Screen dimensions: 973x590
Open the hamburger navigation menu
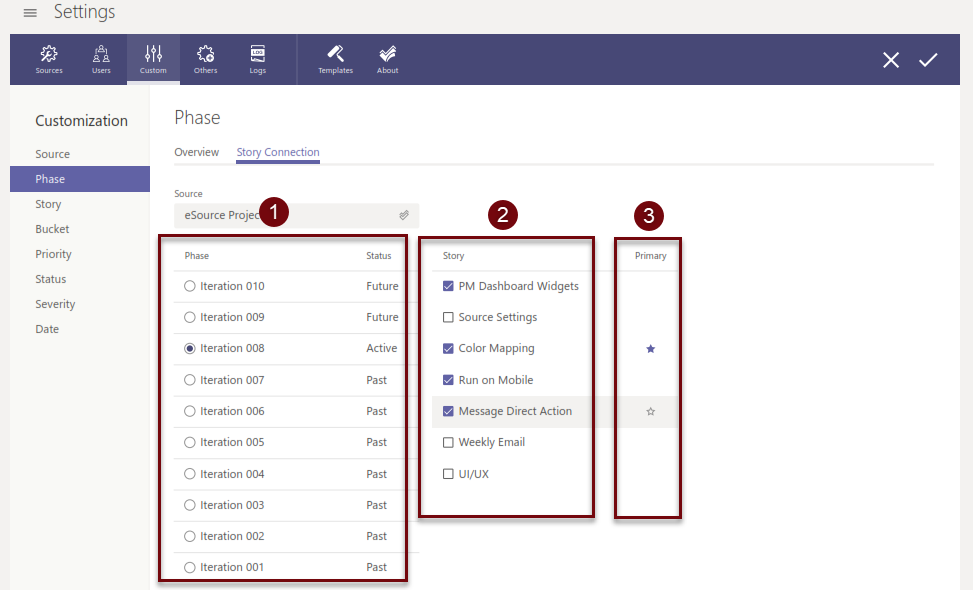coord(30,13)
